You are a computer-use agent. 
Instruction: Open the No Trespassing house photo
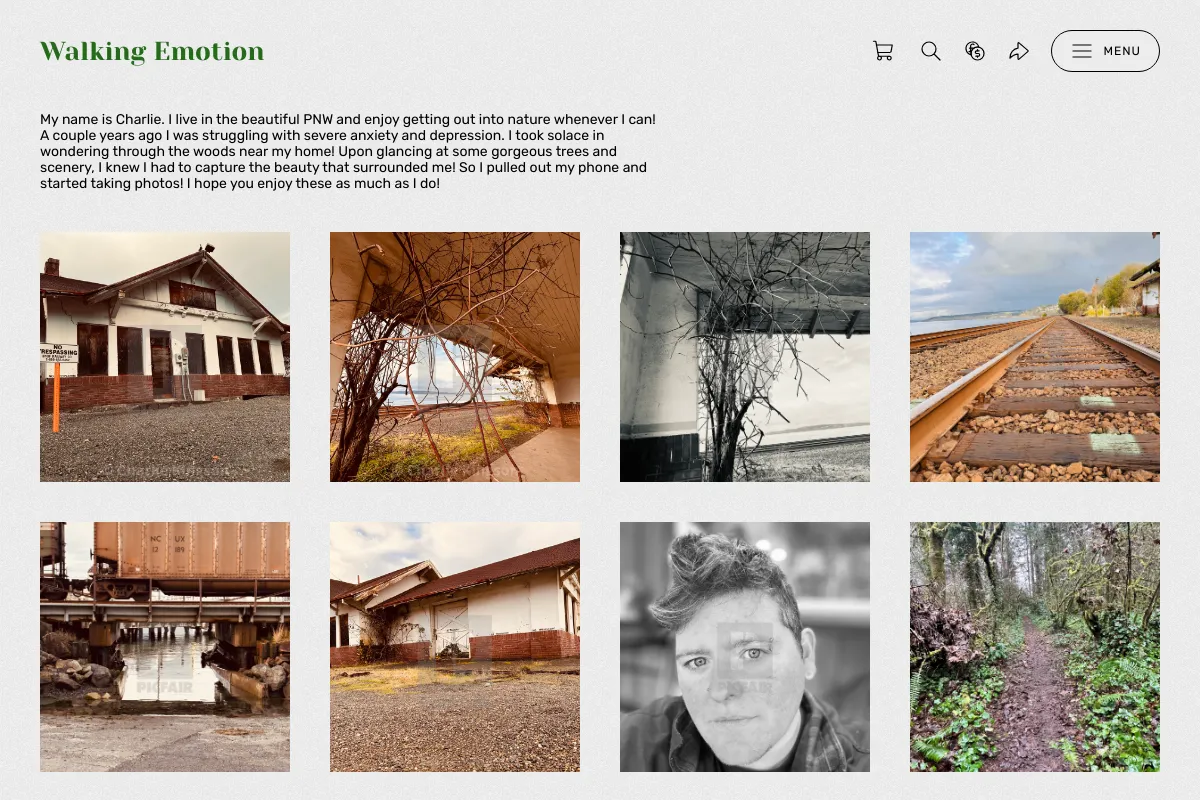[165, 357]
